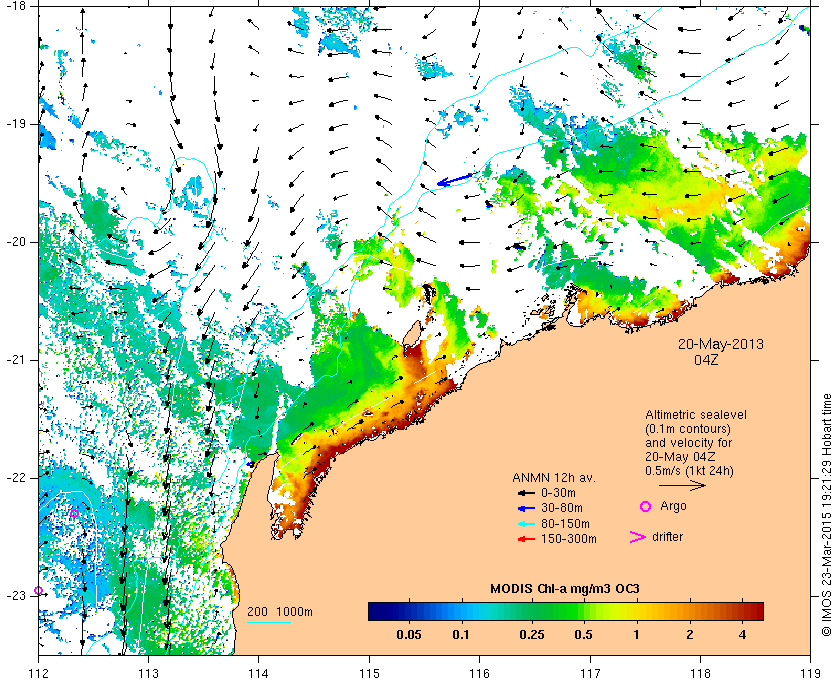The image size is (840, 680).
Task: Click the blue 30-80m legend arrow
Action: pos(526,508)
